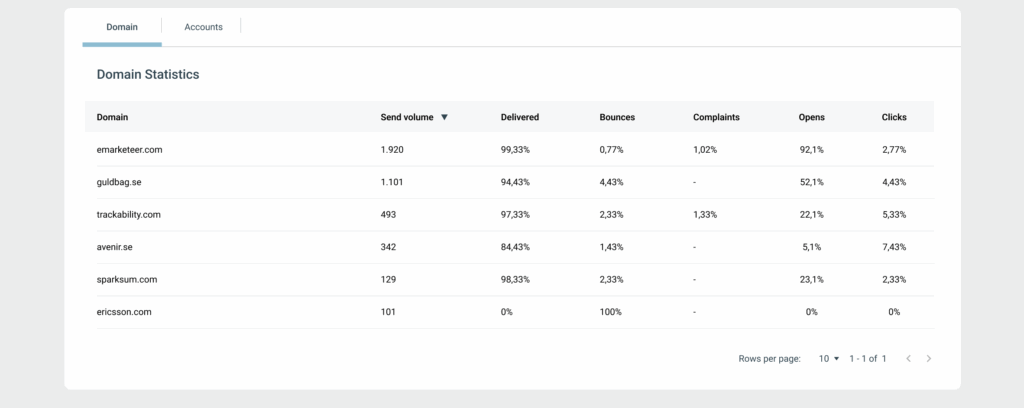Go to the previous page arrow
The width and height of the screenshot is (1024, 408).
click(908, 358)
